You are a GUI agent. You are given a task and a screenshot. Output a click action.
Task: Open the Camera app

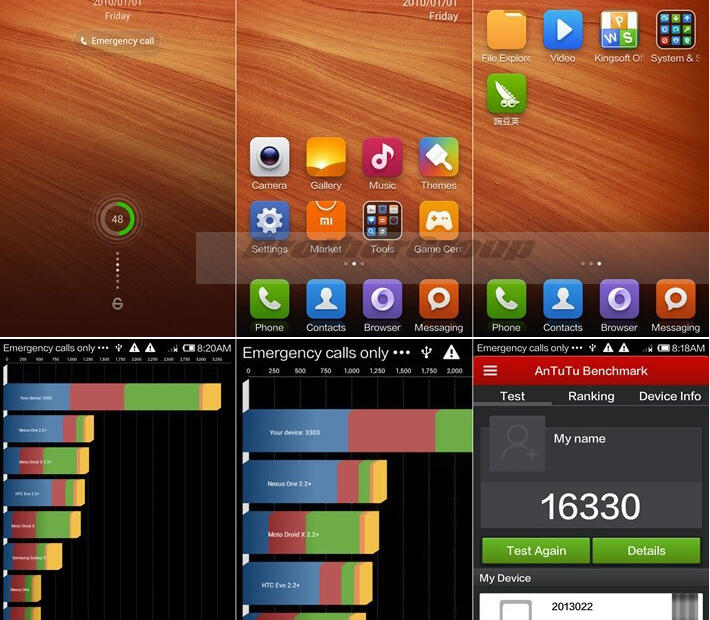pyautogui.click(x=269, y=157)
